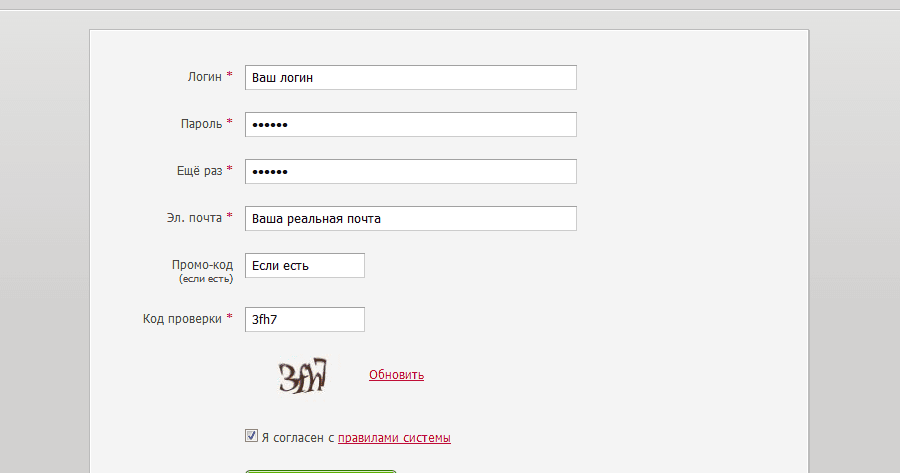The width and height of the screenshot is (900, 473).
Task: Click the (если есть) hint under Промо-код
Action: (206, 279)
